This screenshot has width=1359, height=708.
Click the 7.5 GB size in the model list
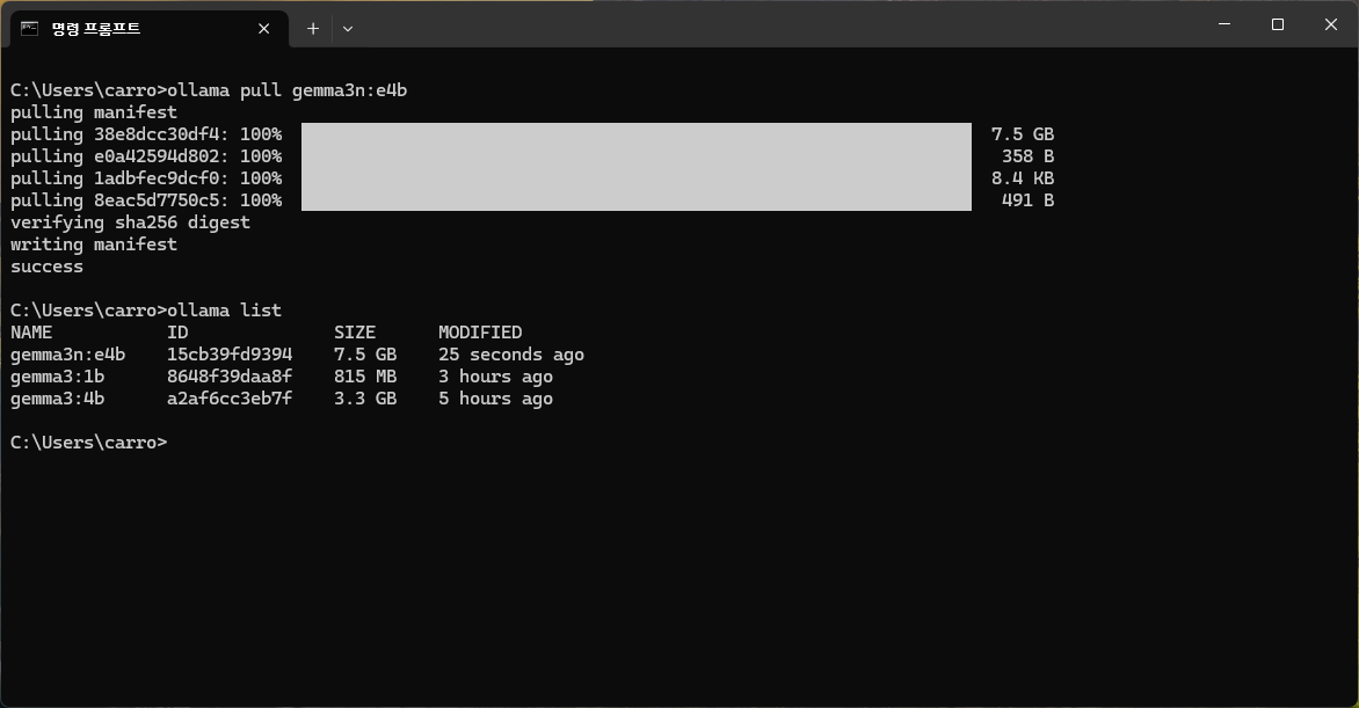365,354
